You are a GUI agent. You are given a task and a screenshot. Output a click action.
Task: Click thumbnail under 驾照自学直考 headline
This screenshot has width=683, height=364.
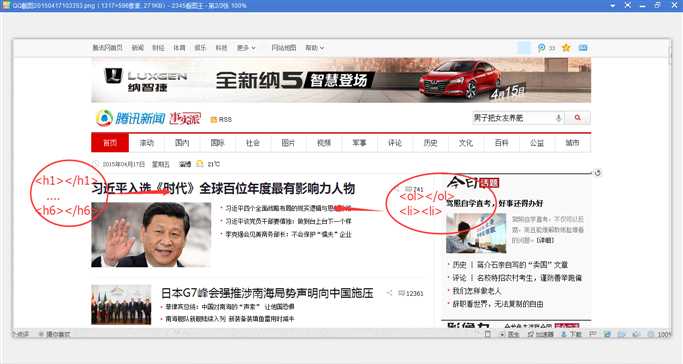476,233
